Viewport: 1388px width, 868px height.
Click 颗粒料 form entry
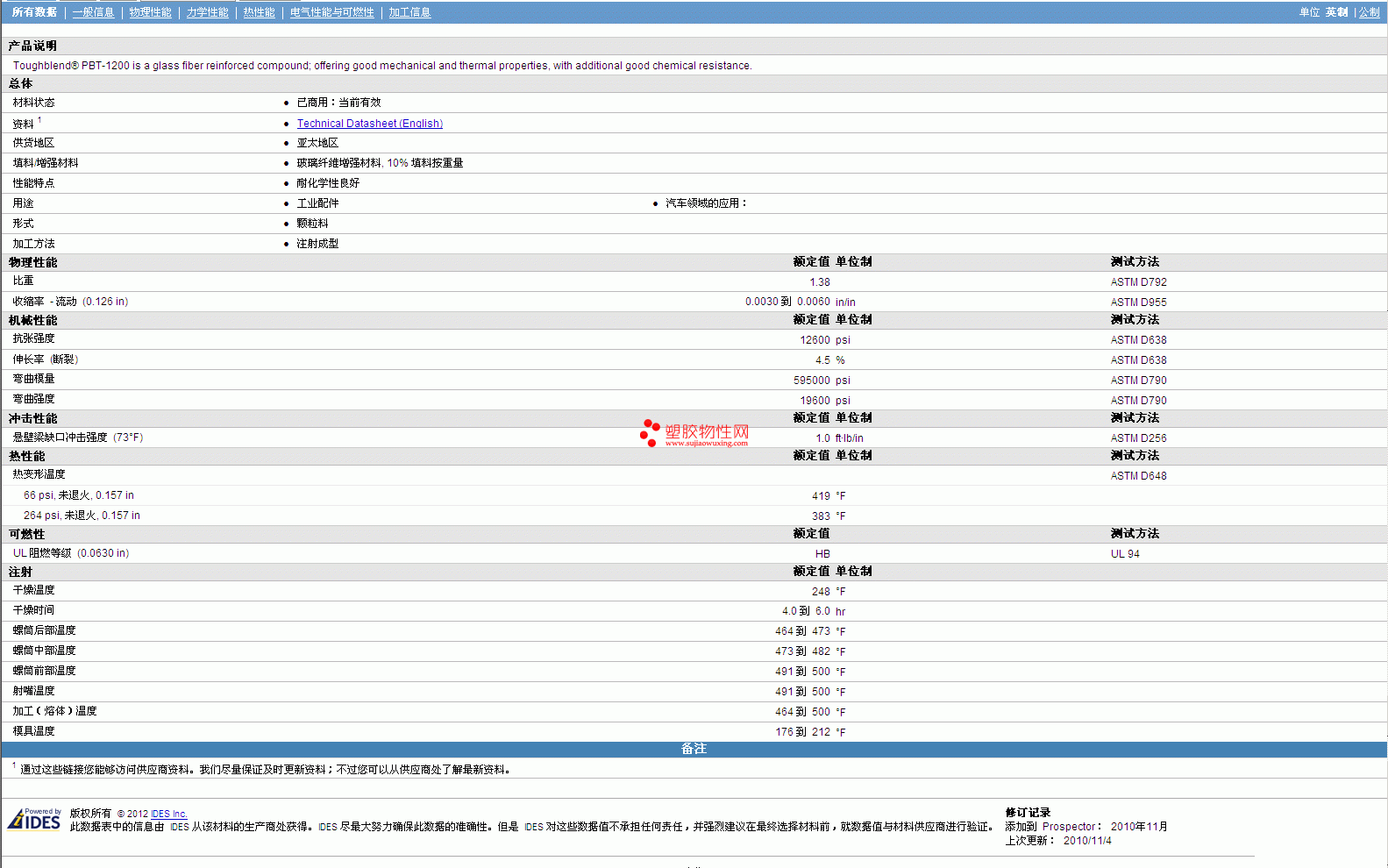pos(312,224)
